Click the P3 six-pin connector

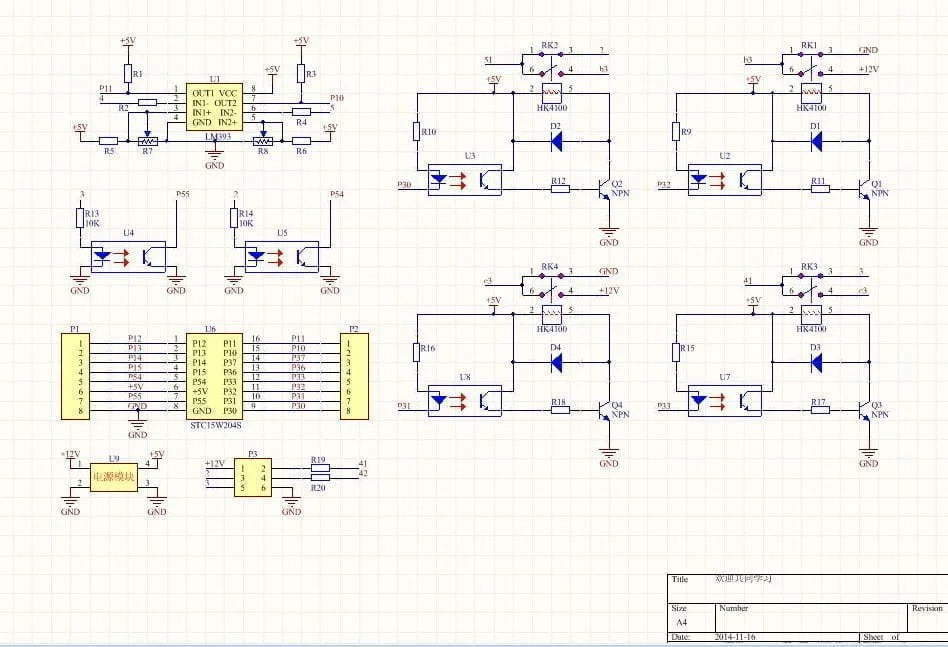click(252, 476)
